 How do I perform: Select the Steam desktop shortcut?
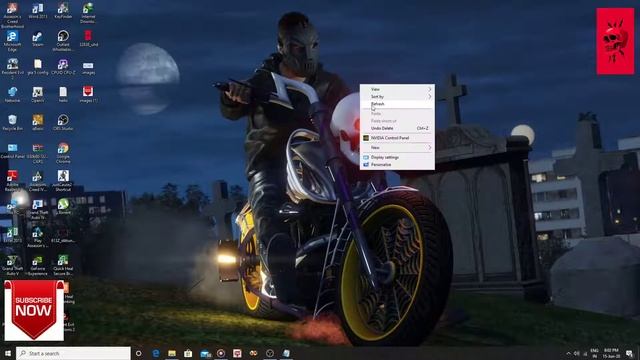38,39
